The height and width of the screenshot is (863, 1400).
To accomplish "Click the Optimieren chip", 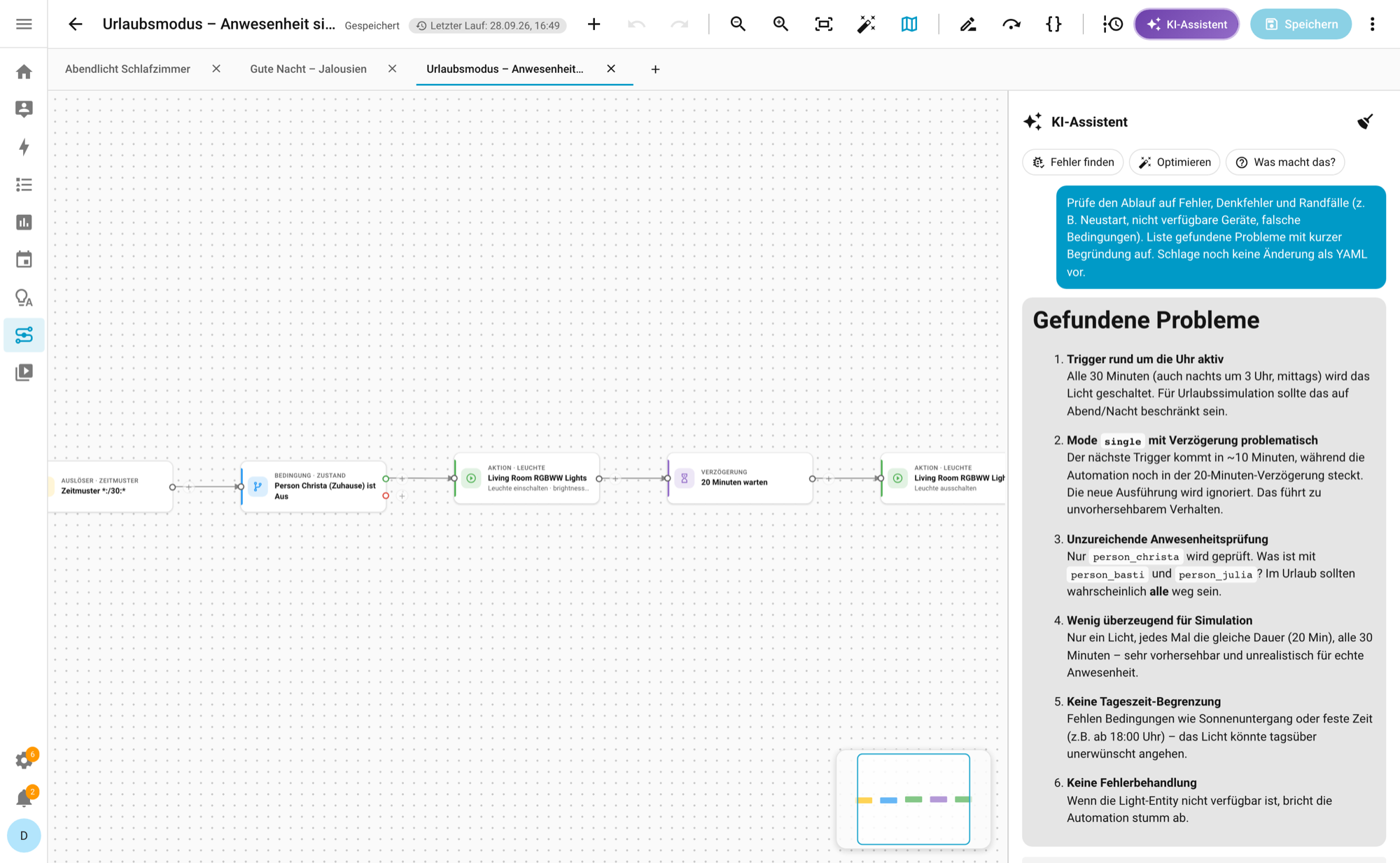I will [1175, 162].
